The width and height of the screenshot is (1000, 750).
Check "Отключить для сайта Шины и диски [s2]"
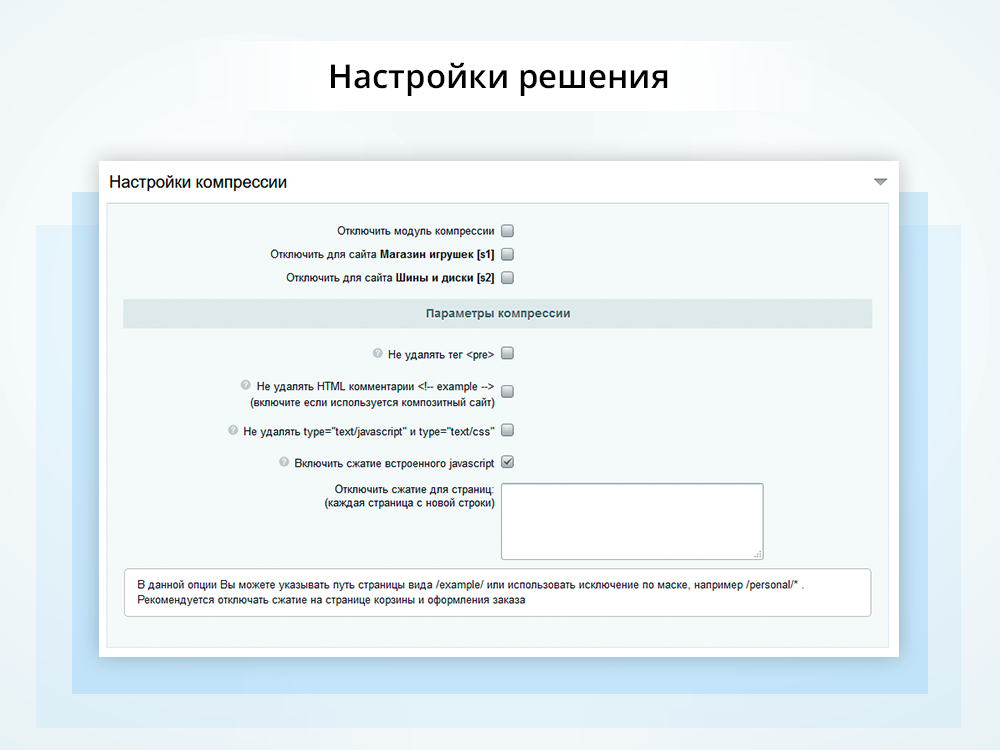pos(507,277)
